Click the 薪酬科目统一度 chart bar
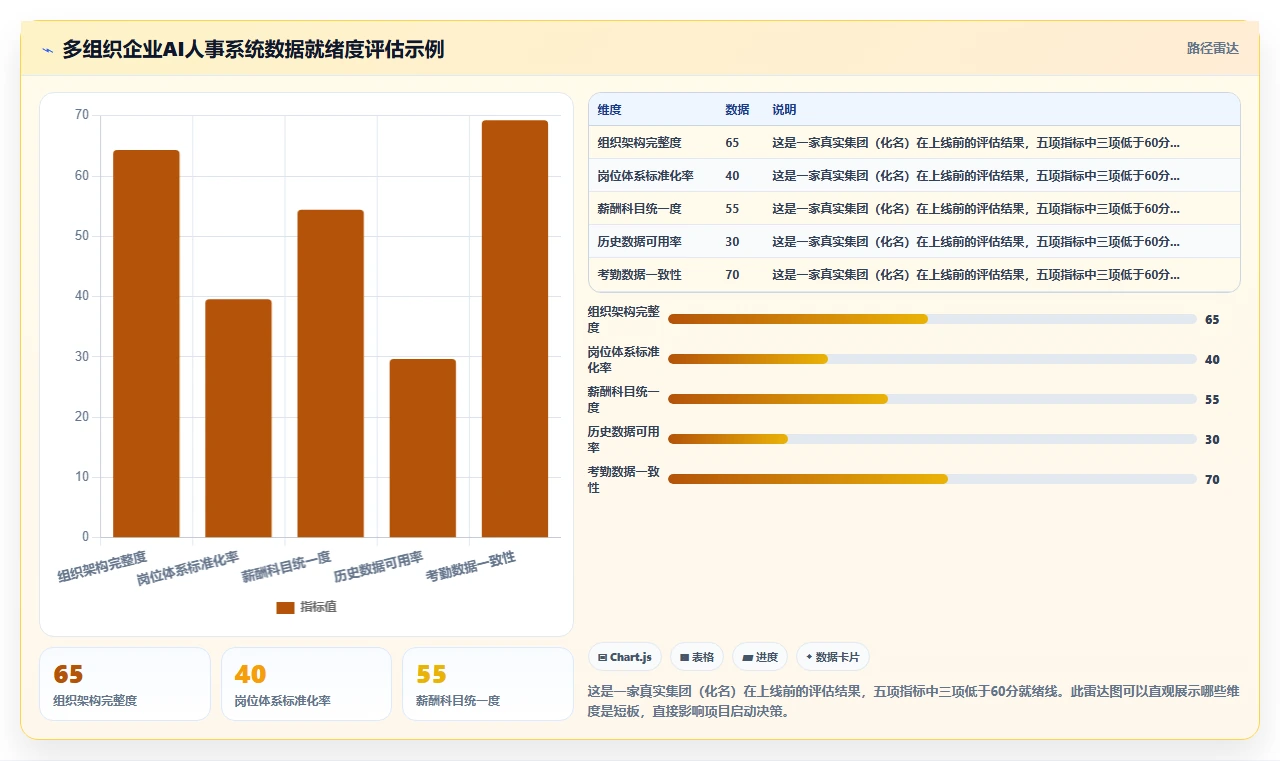1280x761 pixels. pyautogui.click(x=330, y=374)
